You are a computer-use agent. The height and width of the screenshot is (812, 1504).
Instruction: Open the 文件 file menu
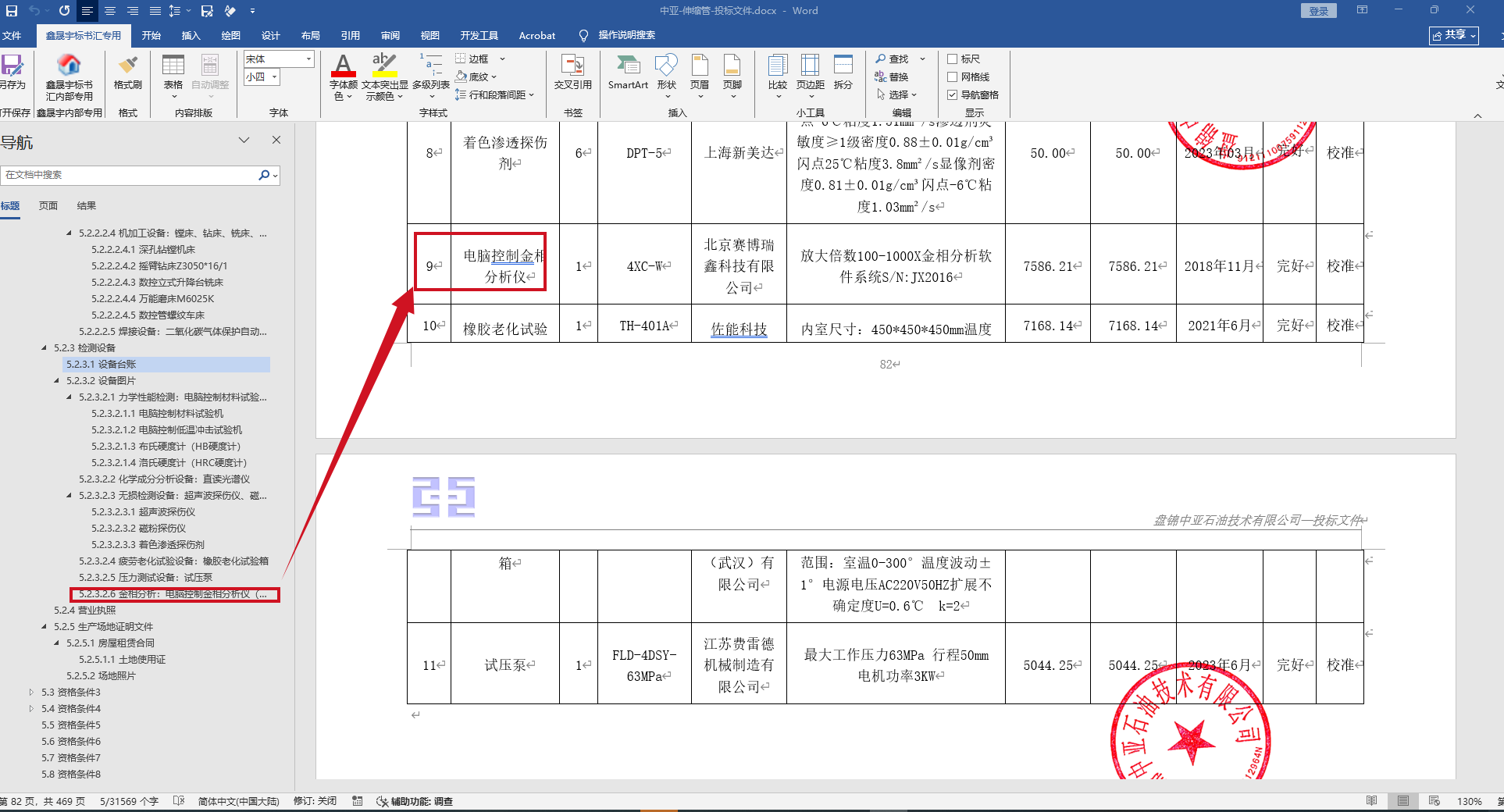pos(12,35)
